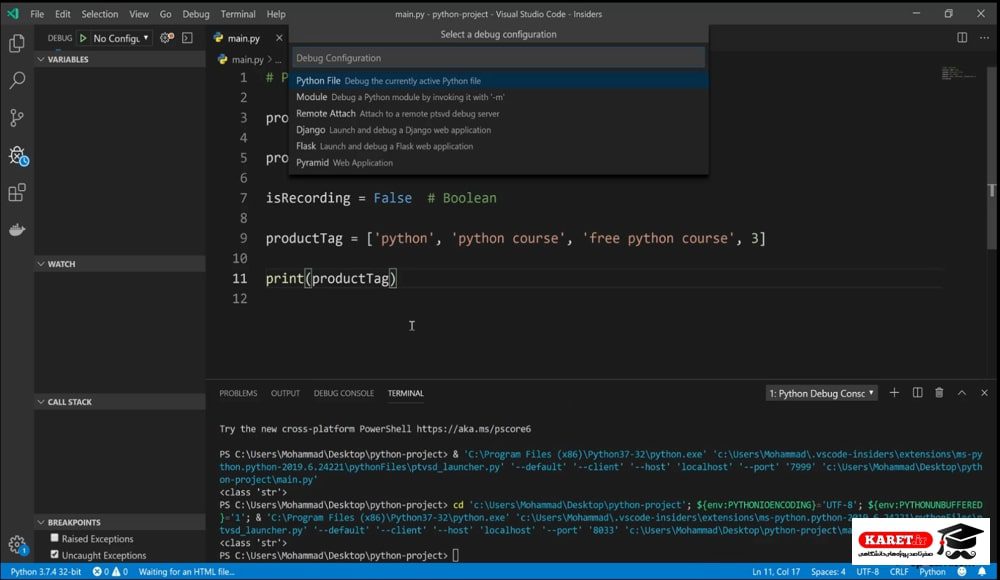Screen dimensions: 1000x580
Task: Open the Help menu
Action: pos(276,14)
